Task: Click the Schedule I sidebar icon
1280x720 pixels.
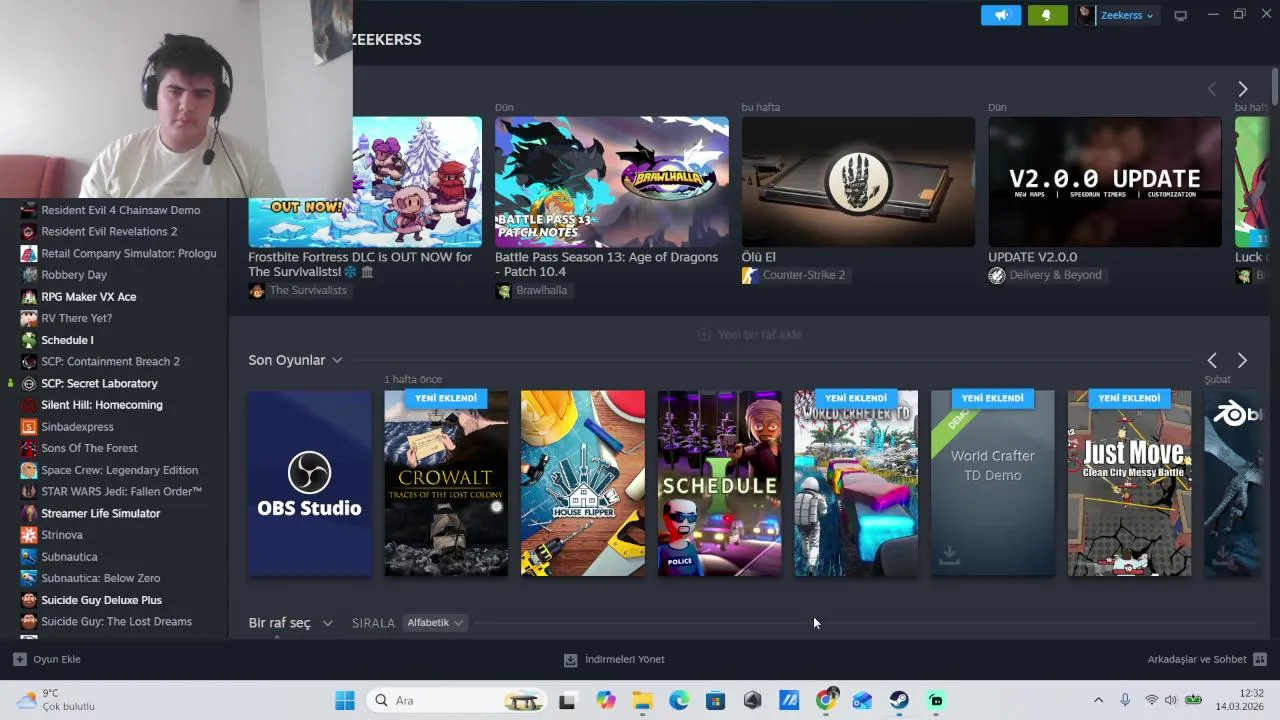Action: click(29, 340)
